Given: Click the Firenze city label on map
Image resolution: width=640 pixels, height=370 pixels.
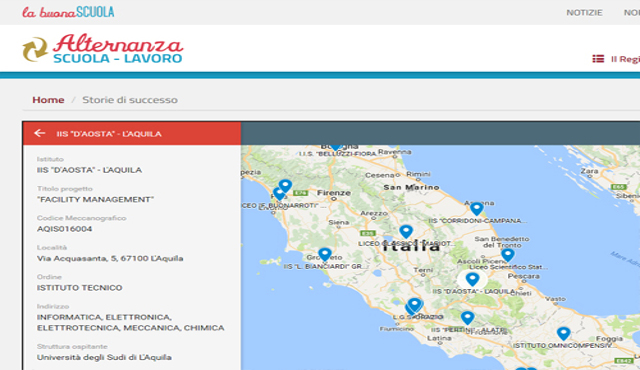Looking at the screenshot, I should [334, 193].
